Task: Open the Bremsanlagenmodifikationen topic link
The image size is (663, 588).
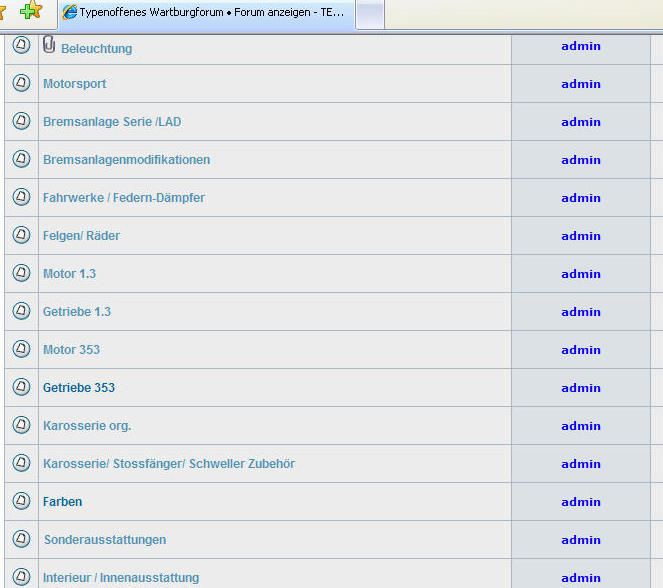Action: 126,160
